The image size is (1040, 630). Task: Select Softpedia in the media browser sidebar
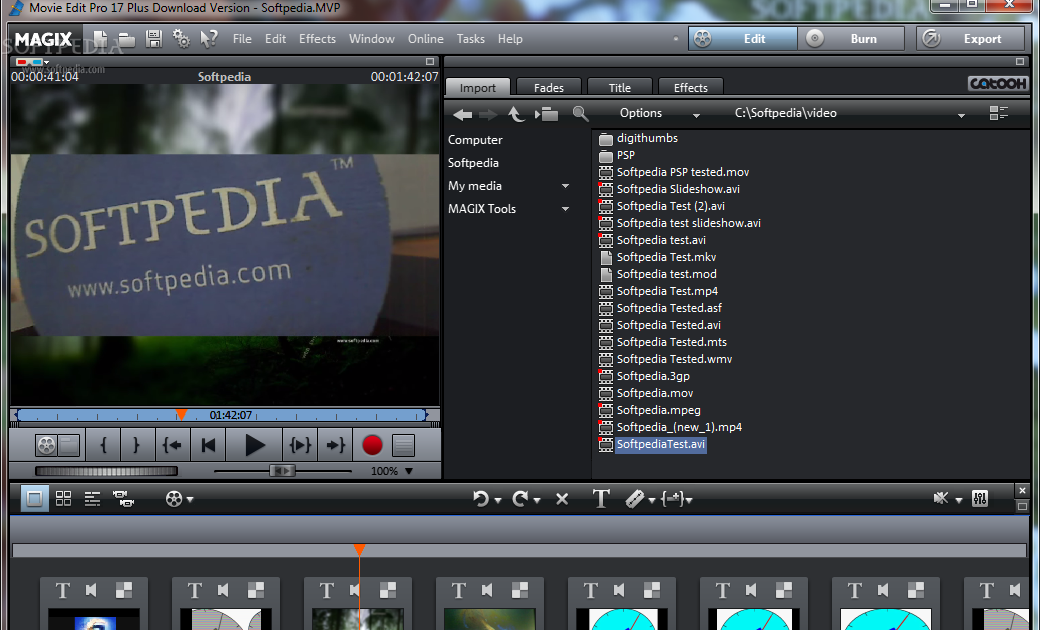tap(473, 163)
